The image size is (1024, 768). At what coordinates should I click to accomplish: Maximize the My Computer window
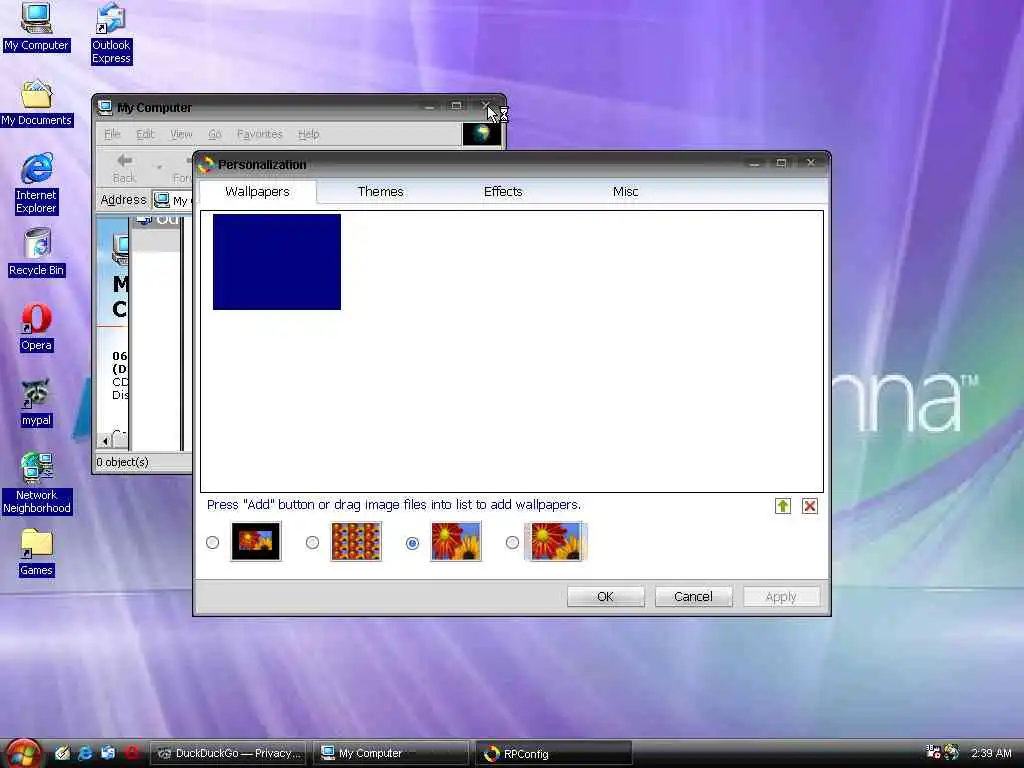(x=456, y=106)
